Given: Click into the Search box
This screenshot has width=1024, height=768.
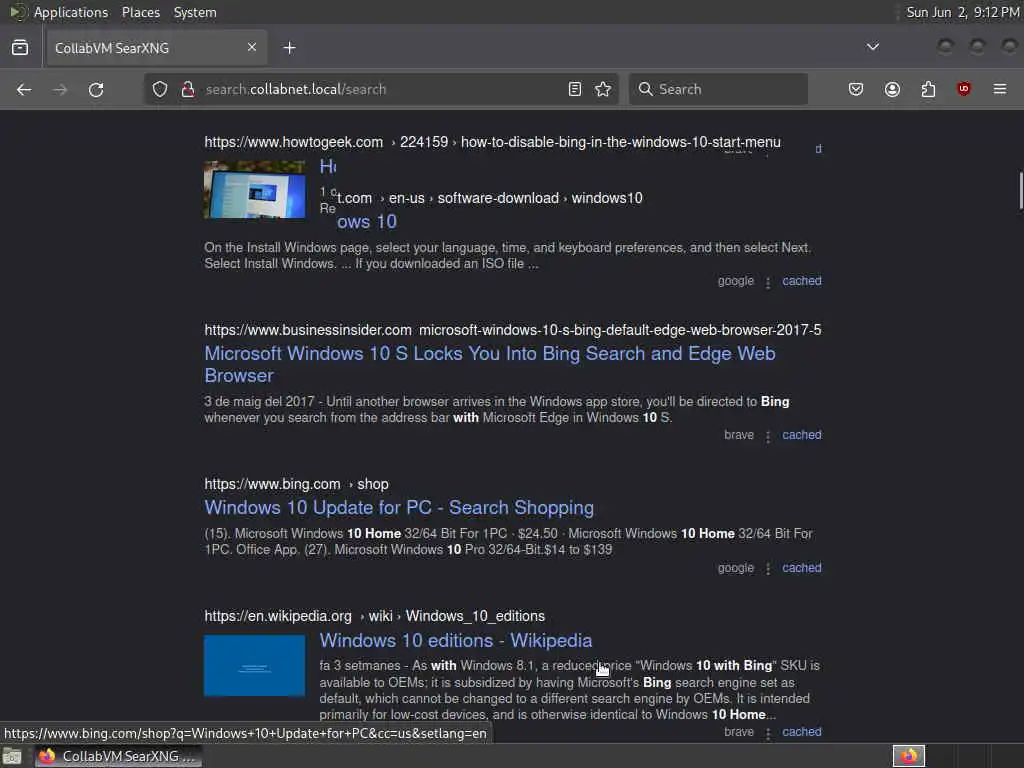Looking at the screenshot, I should pyautogui.click(x=718, y=89).
